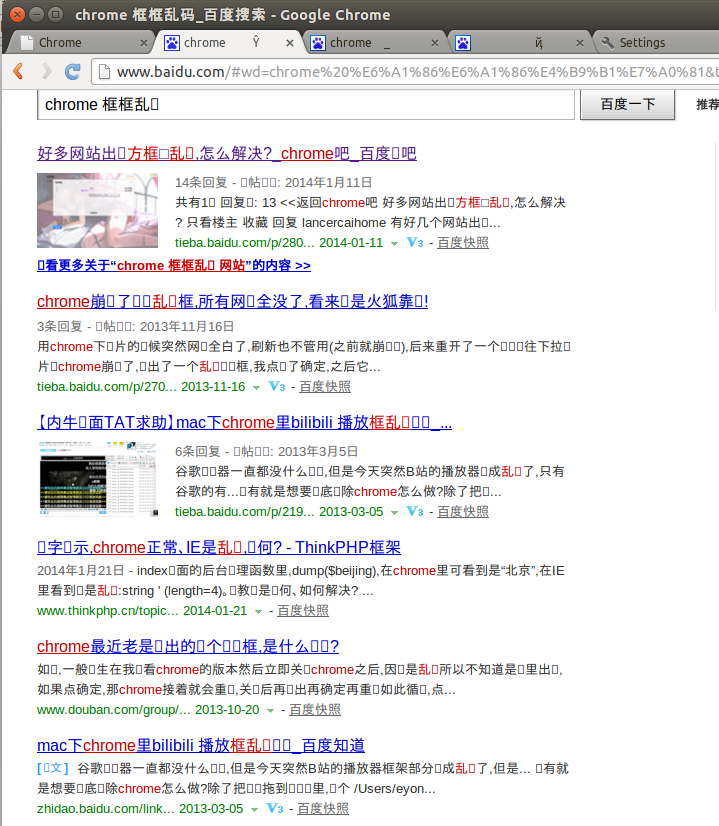Expand dropdown arrow after zhidao 2013-03-05 result
719x826 pixels.
click(254, 810)
